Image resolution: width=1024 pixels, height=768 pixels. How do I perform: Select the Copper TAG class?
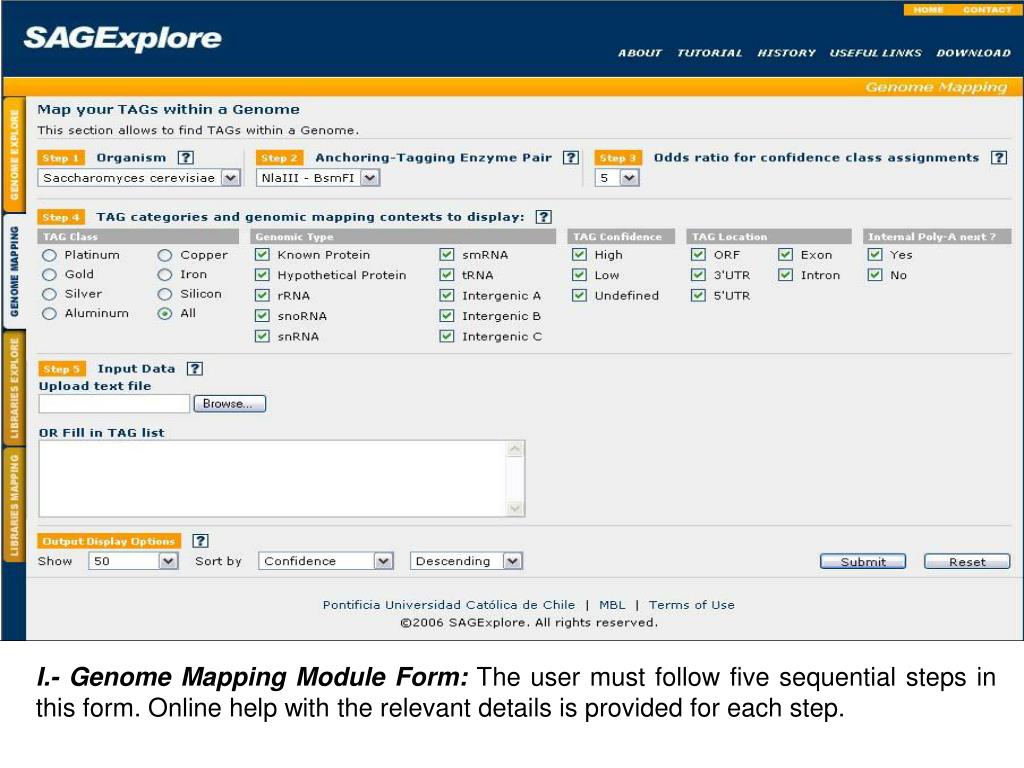165,255
